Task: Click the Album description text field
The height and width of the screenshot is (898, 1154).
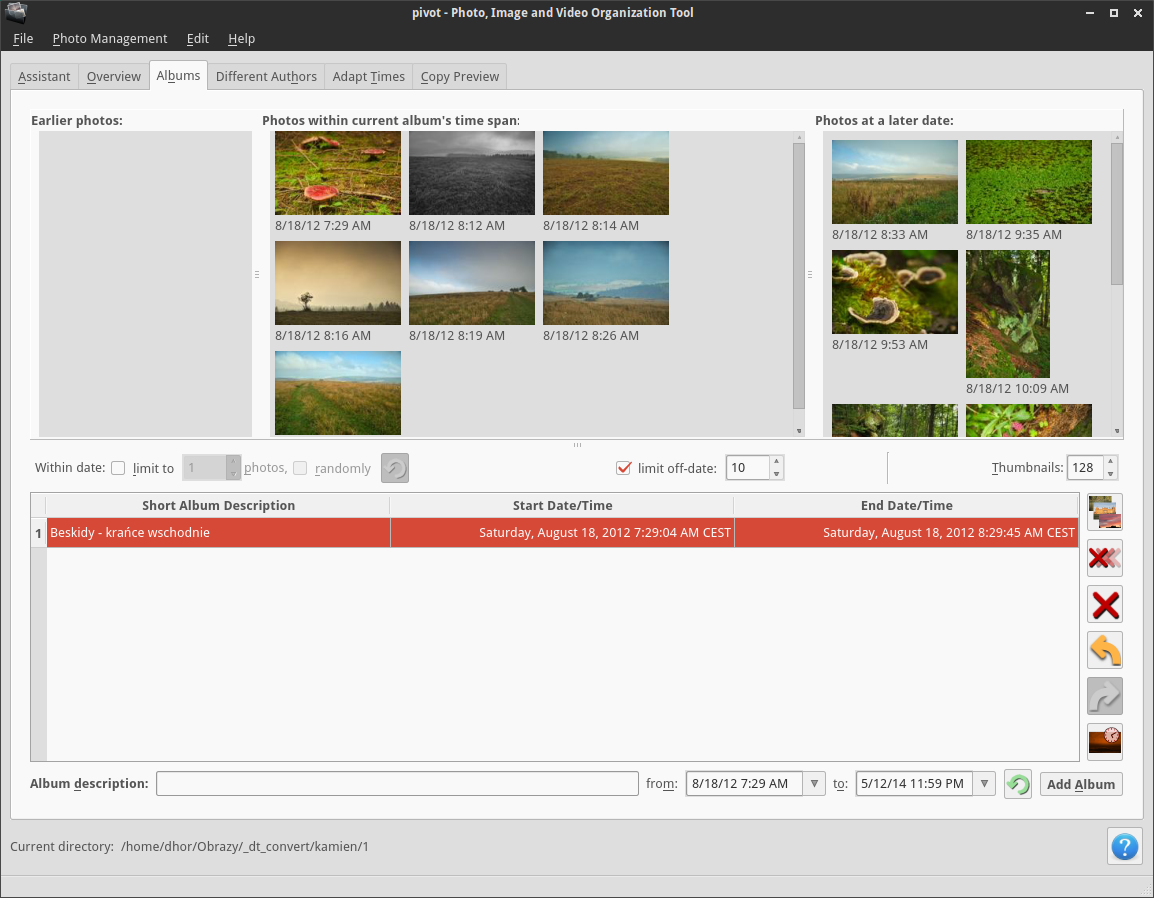Action: pyautogui.click(x=397, y=784)
